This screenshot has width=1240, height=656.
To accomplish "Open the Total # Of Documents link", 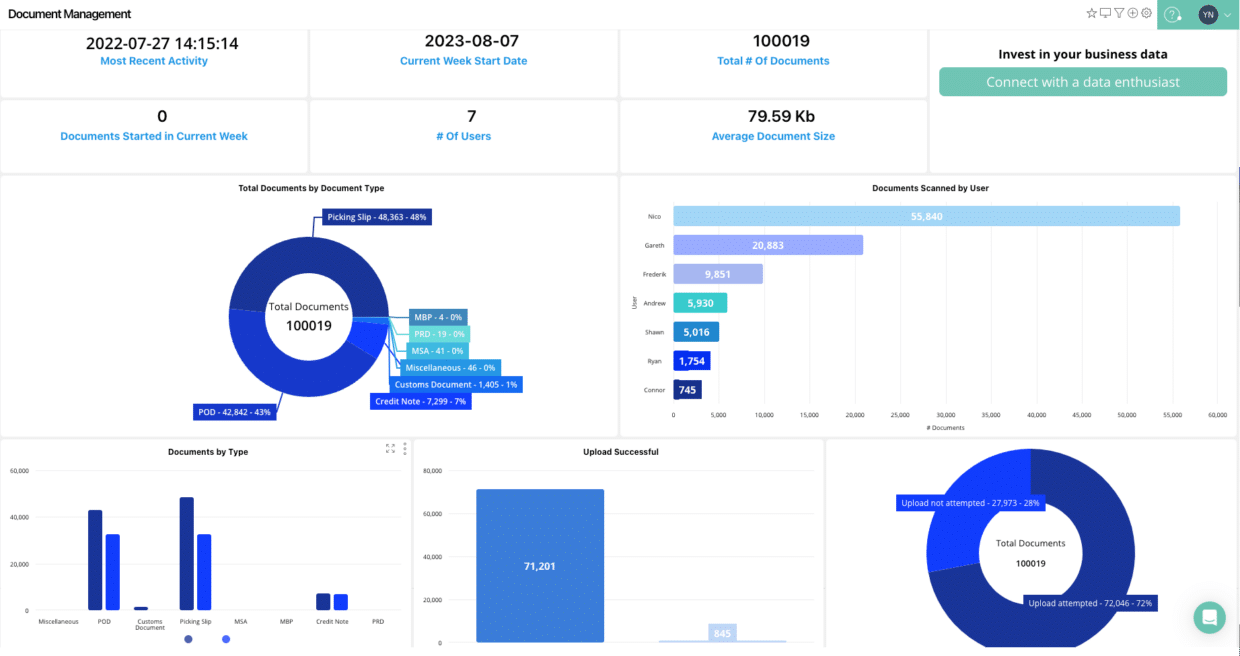I will coord(773,61).
